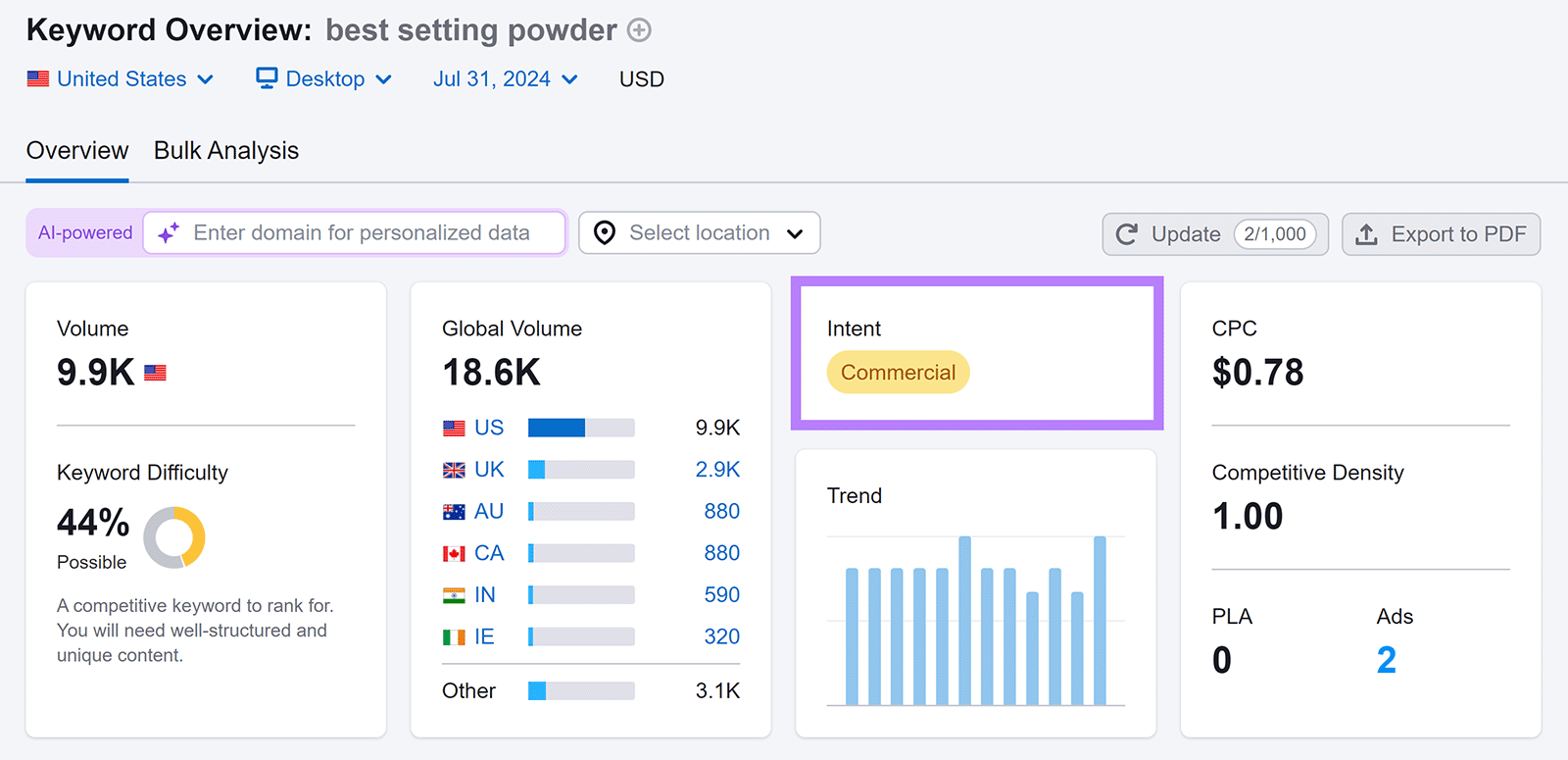The image size is (1568, 760).
Task: Click the US flag icon beside United States
Action: [38, 78]
